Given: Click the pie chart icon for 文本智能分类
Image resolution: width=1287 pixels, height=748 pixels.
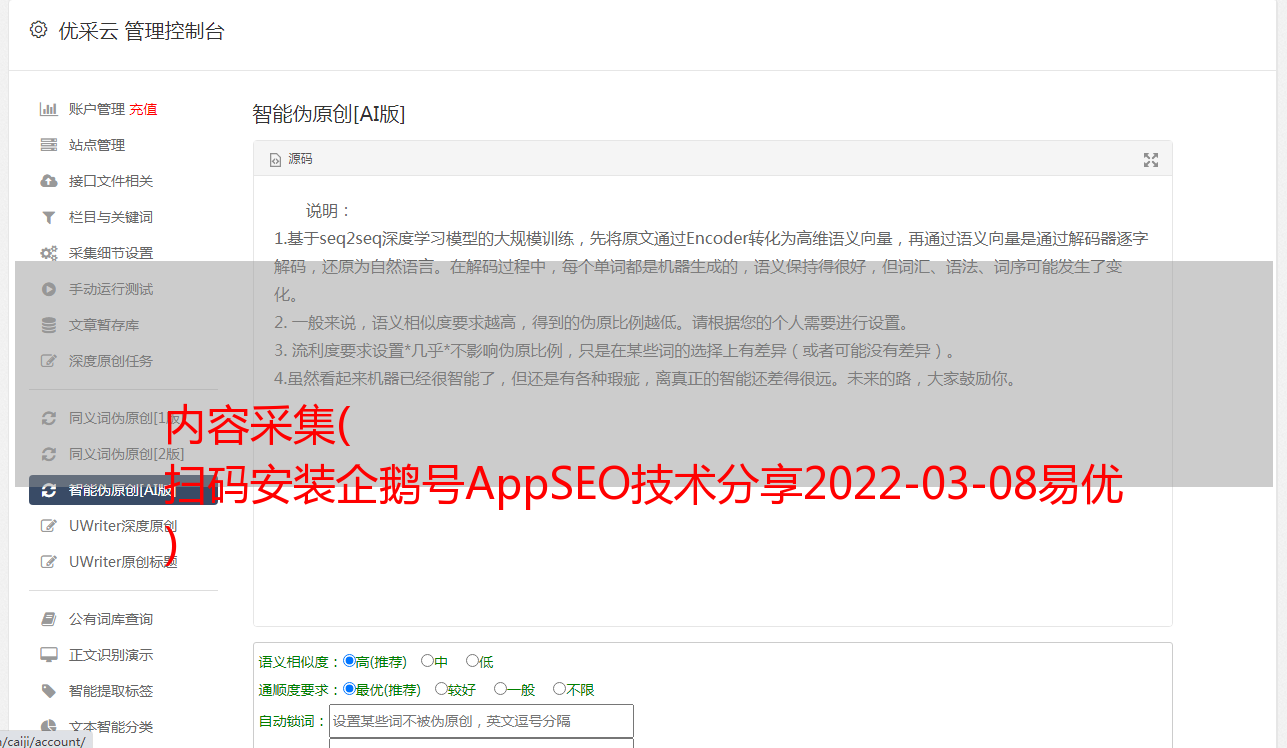Looking at the screenshot, I should coord(48,727).
